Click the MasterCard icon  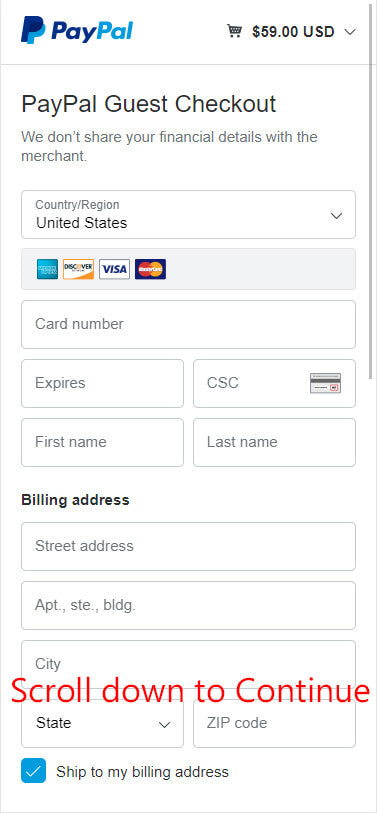[150, 269]
